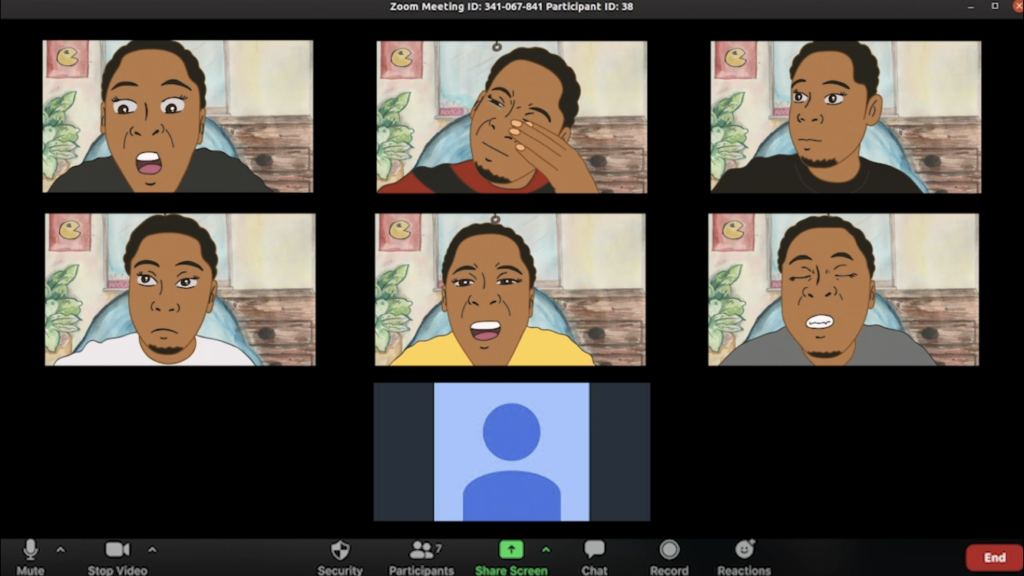Open the Chat panel
The width and height of the screenshot is (1024, 576).
594,557
